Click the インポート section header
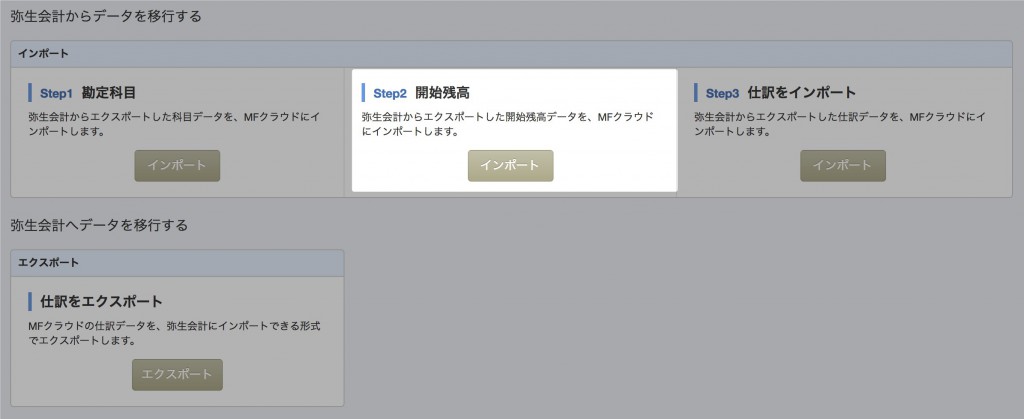Viewport: 1024px width, 419px height. click(511, 54)
